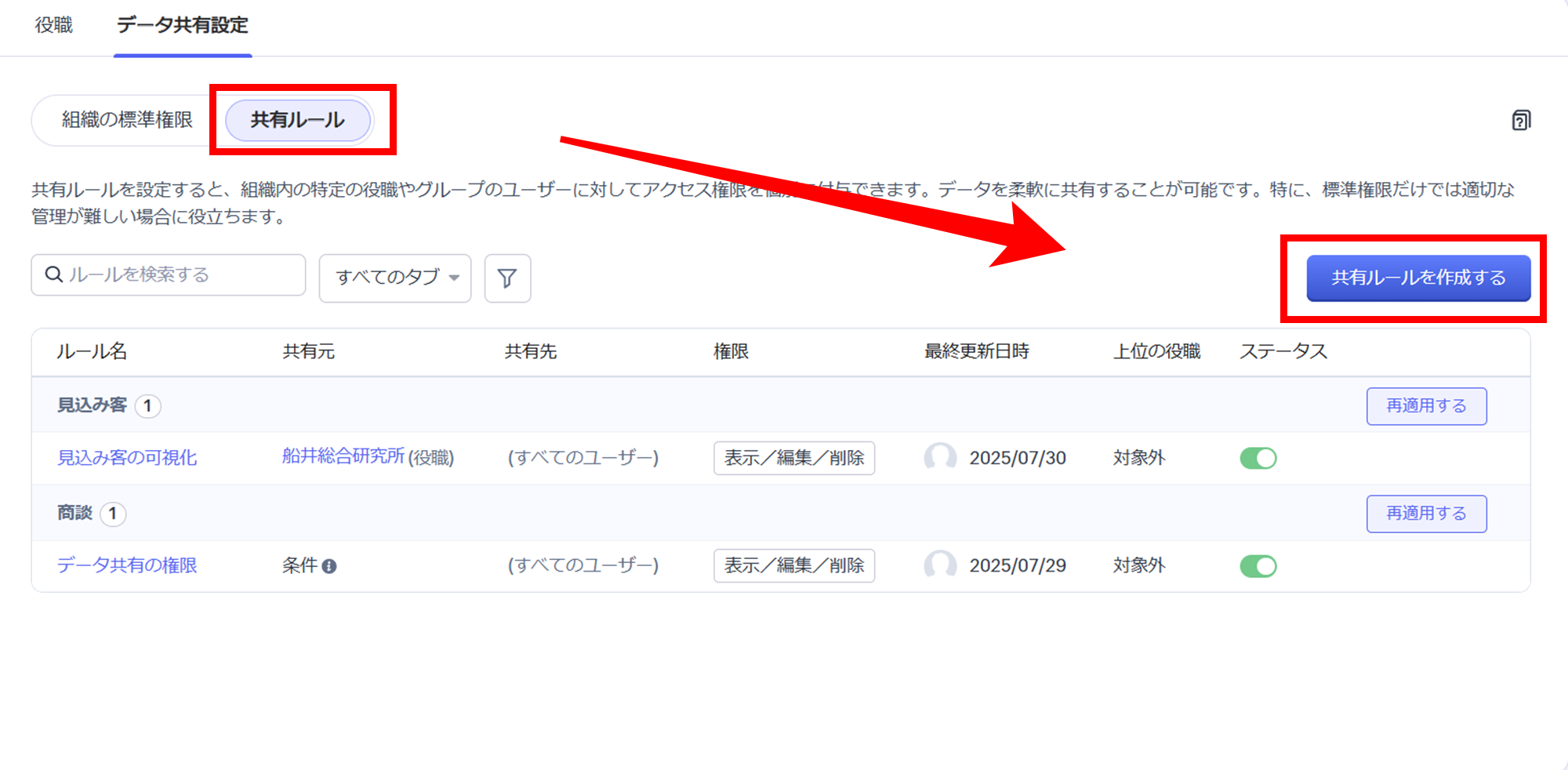Image resolution: width=1568 pixels, height=770 pixels.
Task: Disable status switch for データ共有の権限 rule
Action: coord(1258,566)
